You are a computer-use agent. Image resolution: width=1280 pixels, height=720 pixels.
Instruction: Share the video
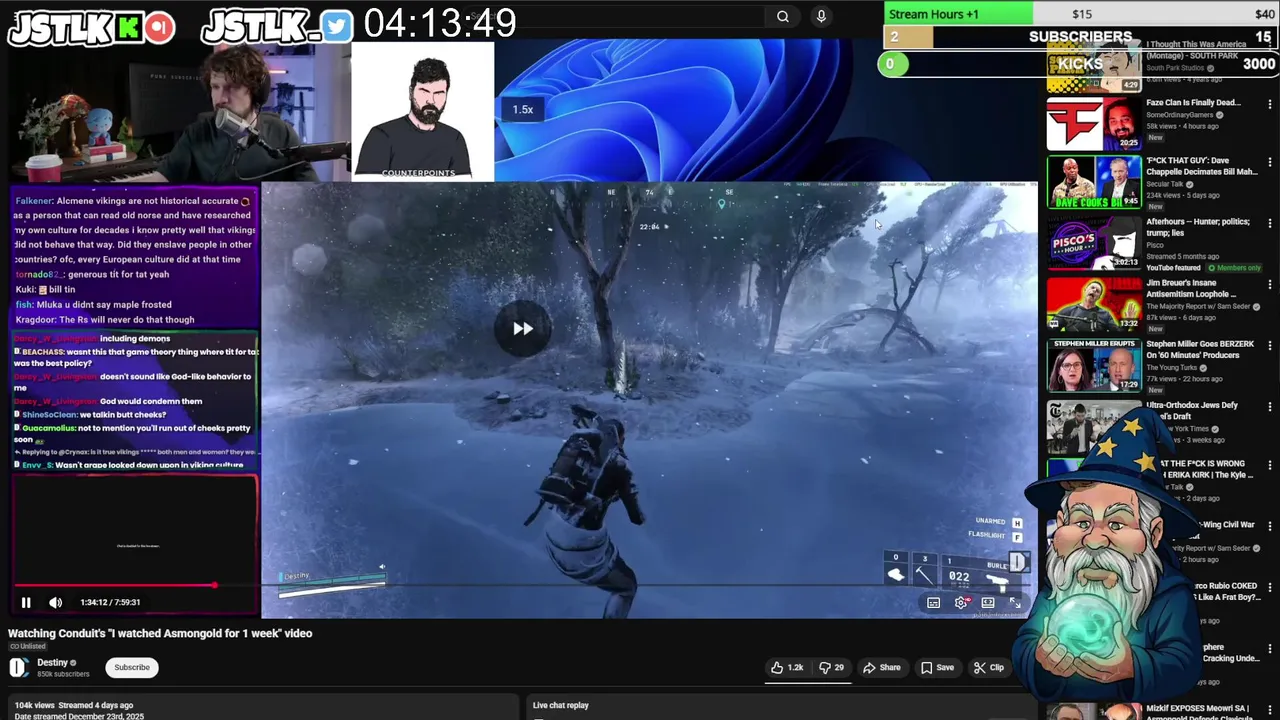pyautogui.click(x=882, y=667)
